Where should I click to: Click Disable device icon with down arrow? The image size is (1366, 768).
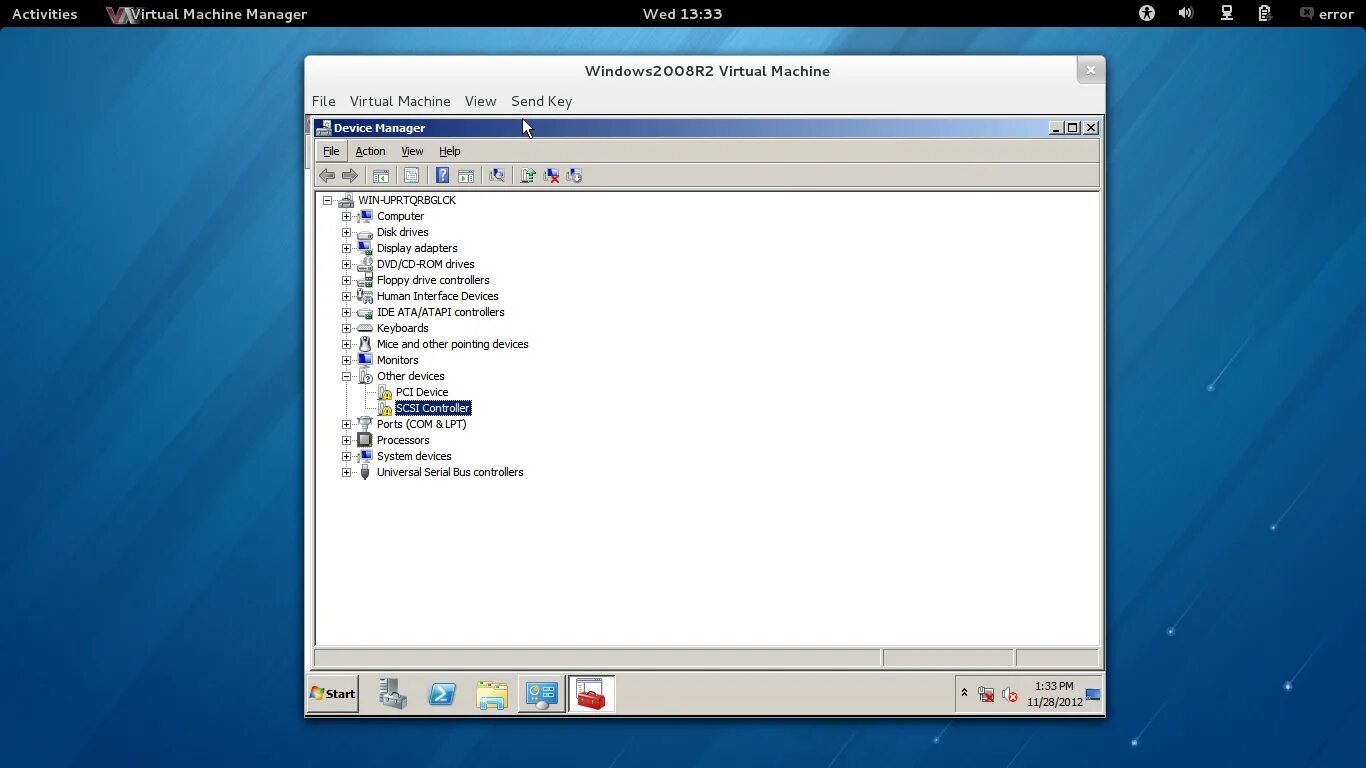pyautogui.click(x=574, y=176)
